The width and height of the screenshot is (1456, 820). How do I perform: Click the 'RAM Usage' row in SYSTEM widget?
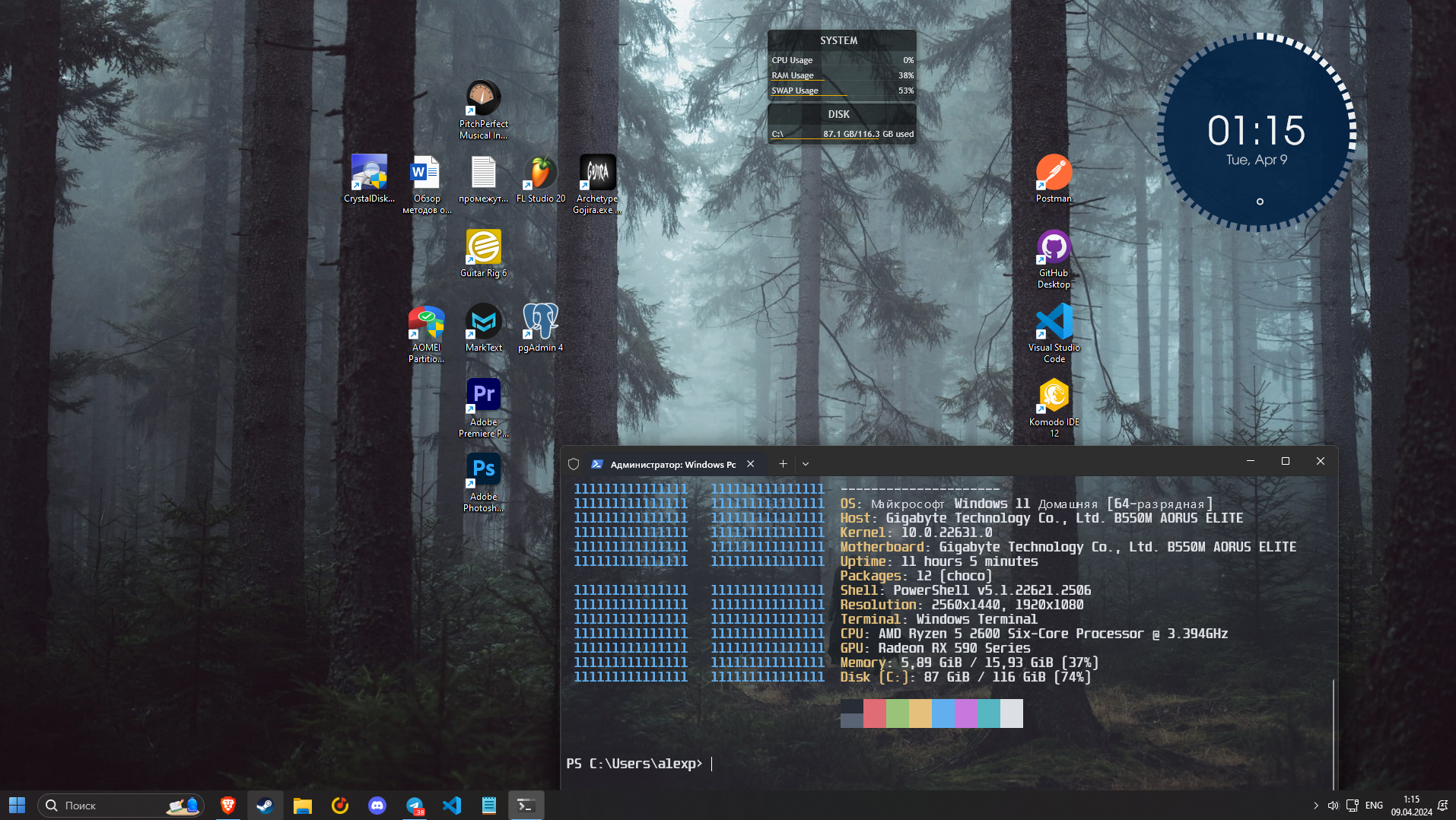[842, 75]
